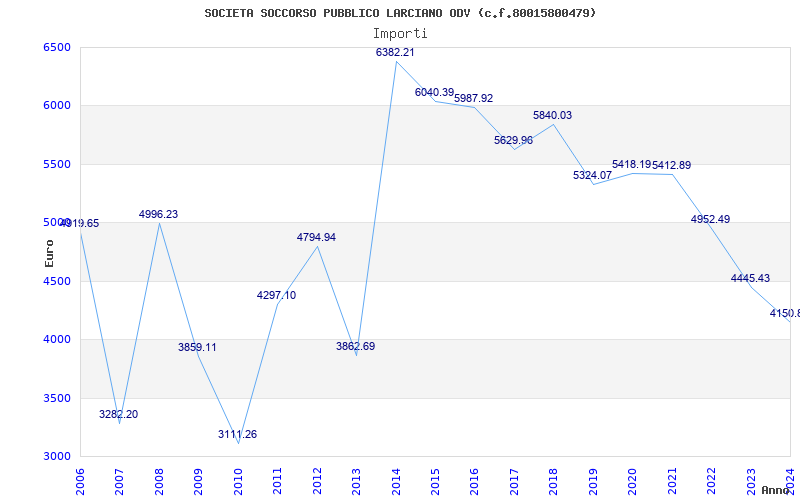Click the y-axis value 3000
Screen dimensions: 800x500
tap(57, 456)
